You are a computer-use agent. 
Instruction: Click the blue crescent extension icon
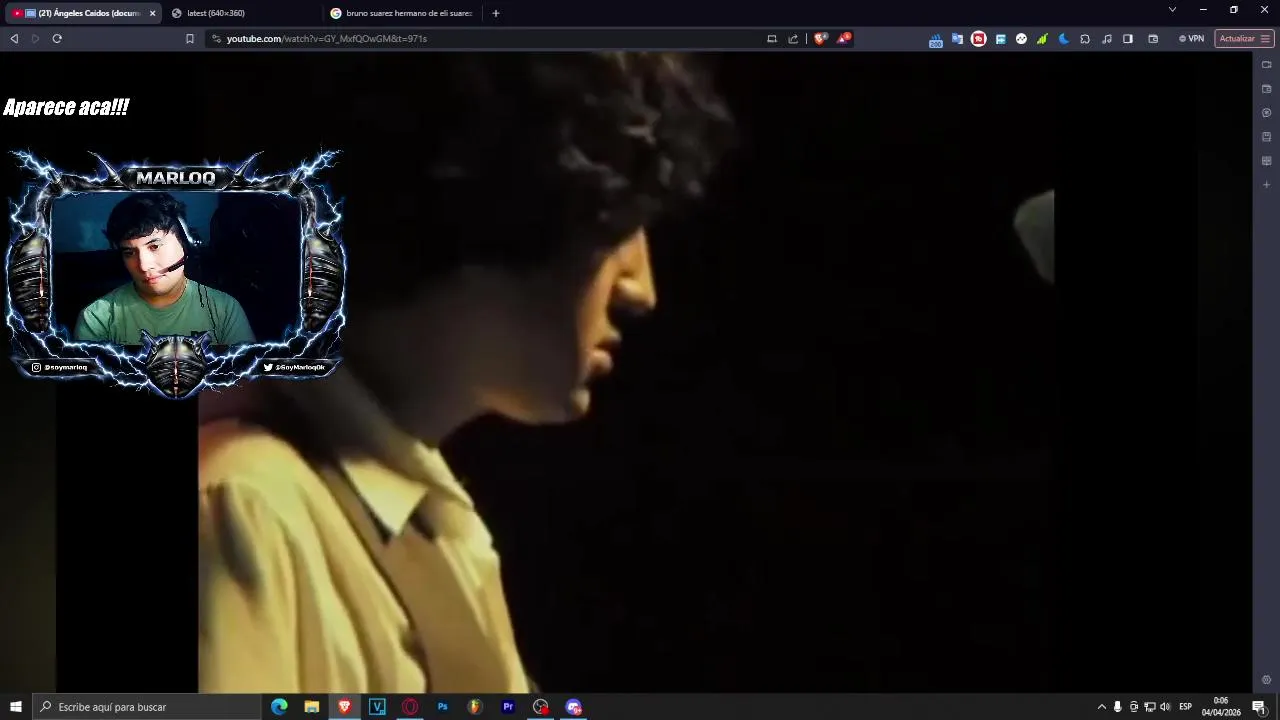click(x=1063, y=39)
